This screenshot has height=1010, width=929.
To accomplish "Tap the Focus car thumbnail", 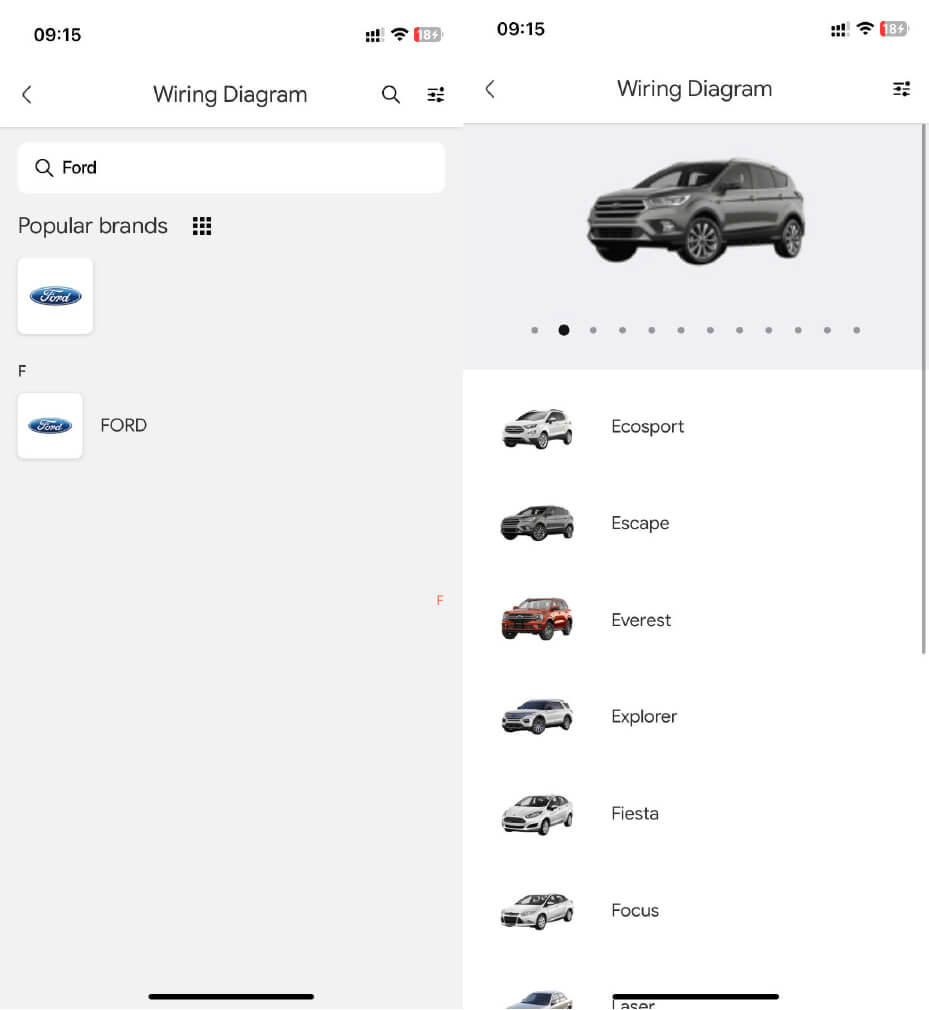I will pyautogui.click(x=537, y=910).
